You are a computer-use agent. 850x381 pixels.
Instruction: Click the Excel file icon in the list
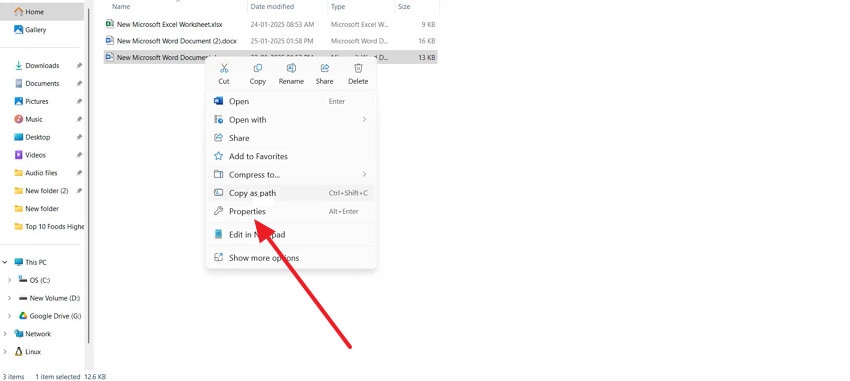[110, 24]
